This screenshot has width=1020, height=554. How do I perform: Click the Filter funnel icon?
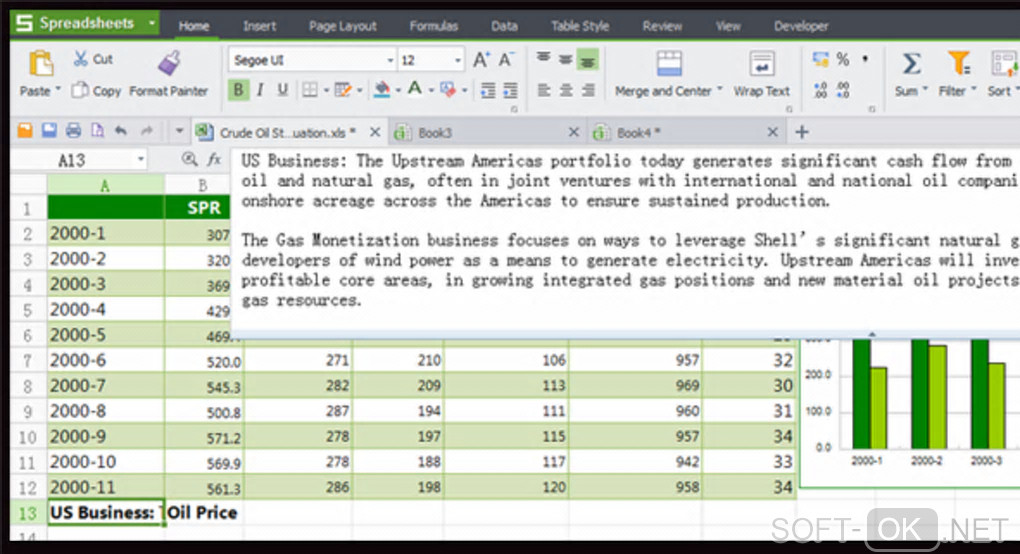[958, 64]
